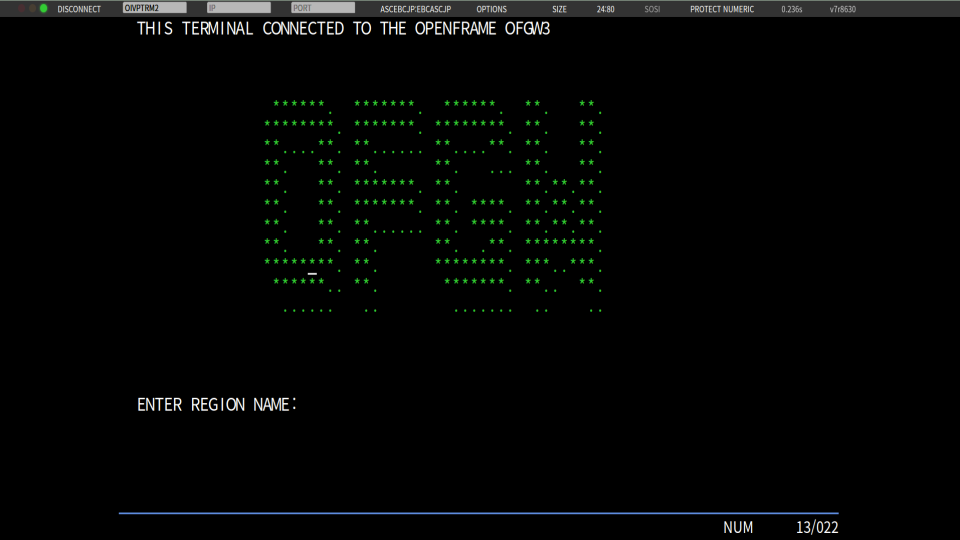Screen dimensions: 960x540
Task: Click the yellow window minimize dot
Action: 32,9
